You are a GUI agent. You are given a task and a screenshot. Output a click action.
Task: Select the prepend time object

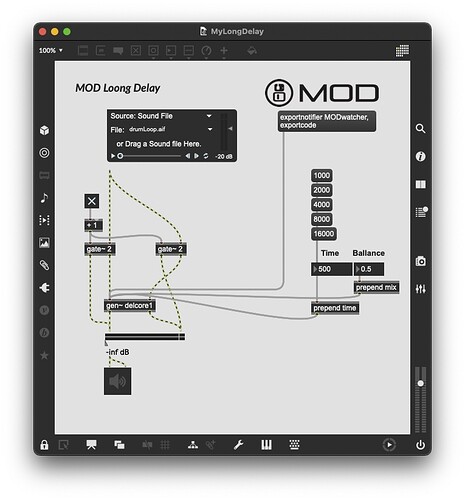(335, 308)
